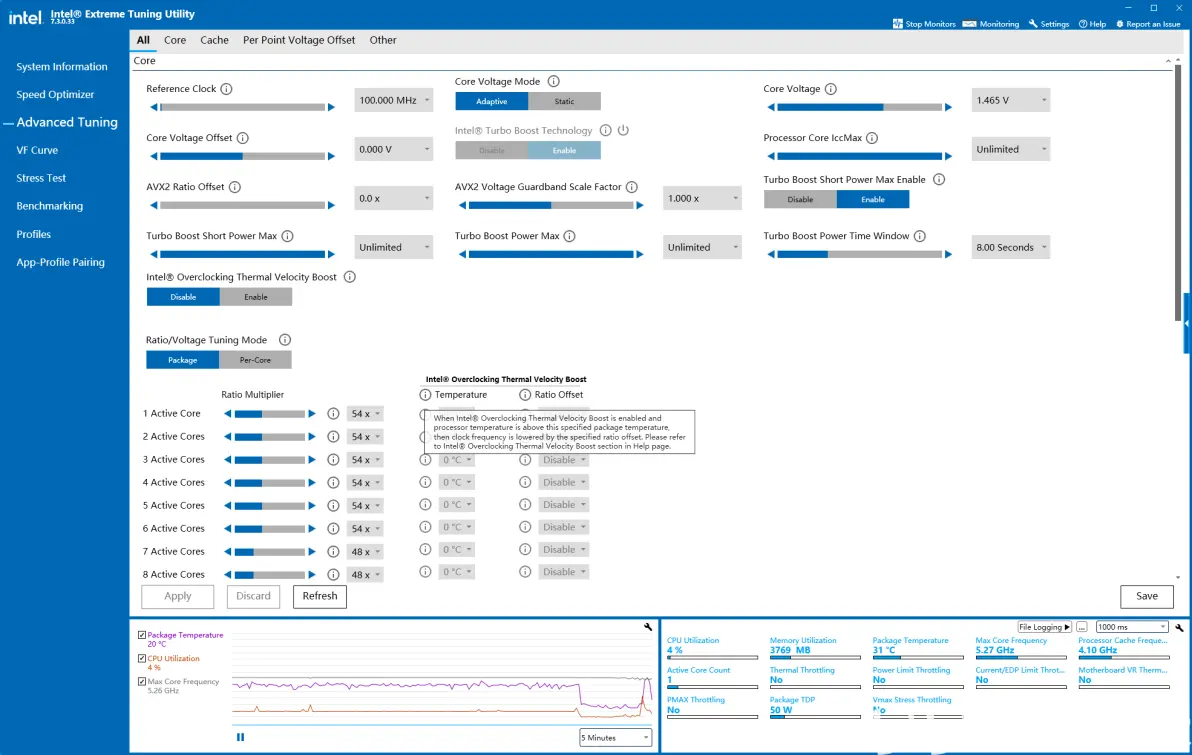The image size is (1192, 755).
Task: Open Settings from the title bar
Action: pyautogui.click(x=1048, y=24)
